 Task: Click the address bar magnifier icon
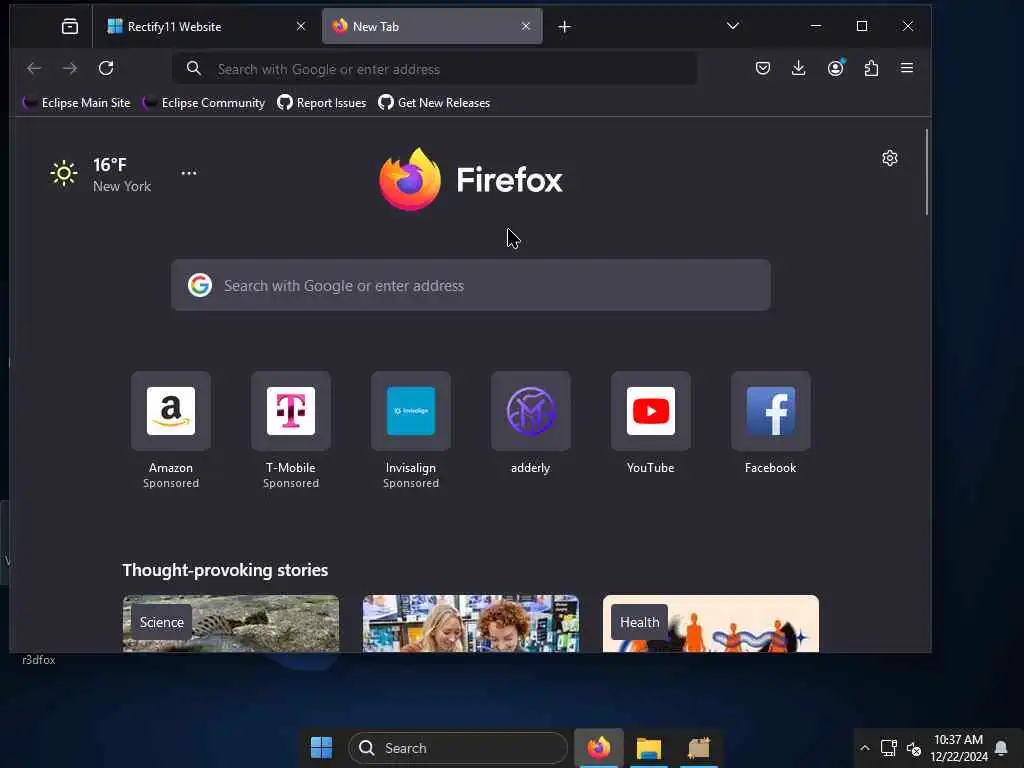[193, 68]
